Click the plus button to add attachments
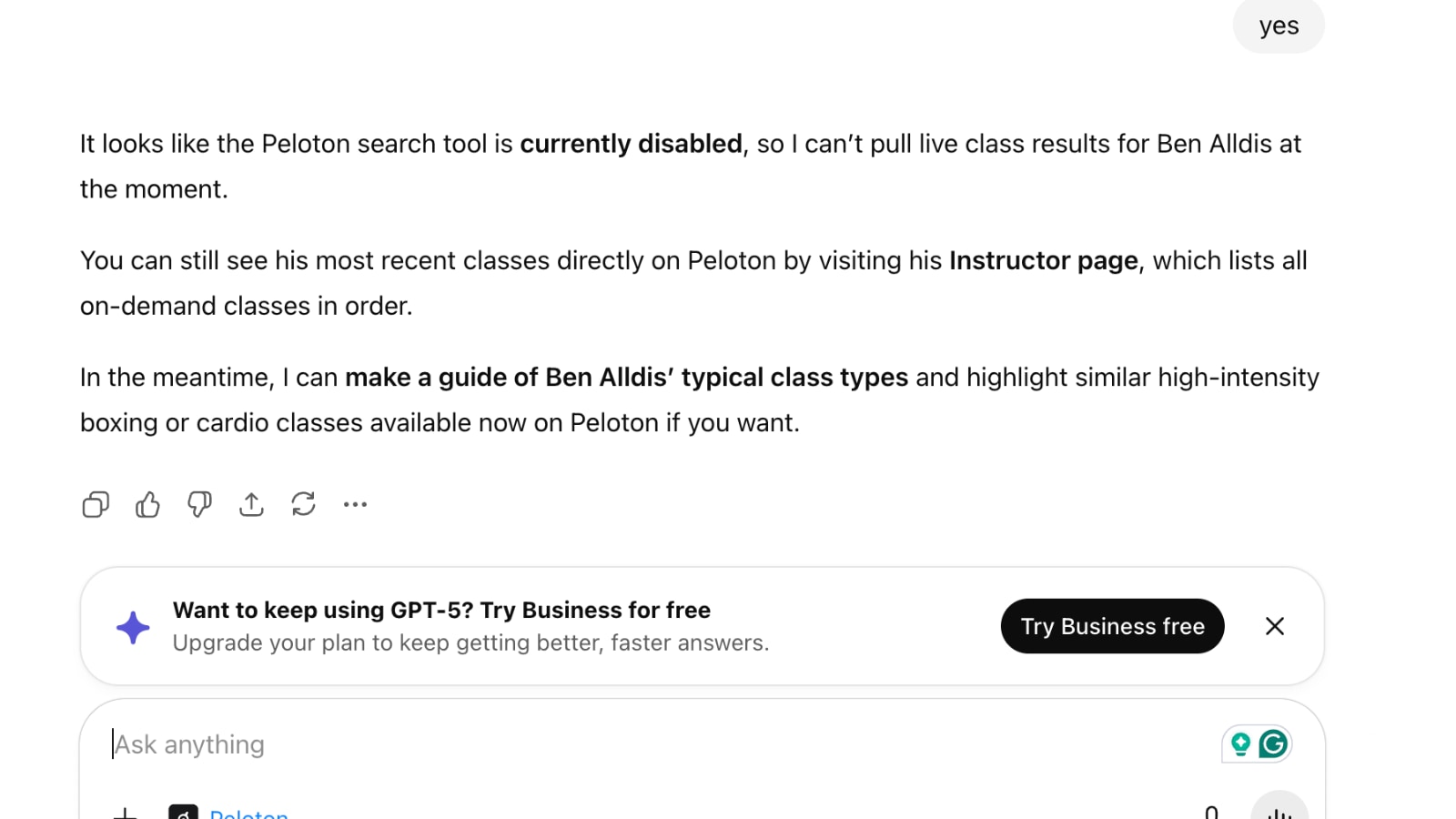The width and height of the screenshot is (1456, 819). 126,813
